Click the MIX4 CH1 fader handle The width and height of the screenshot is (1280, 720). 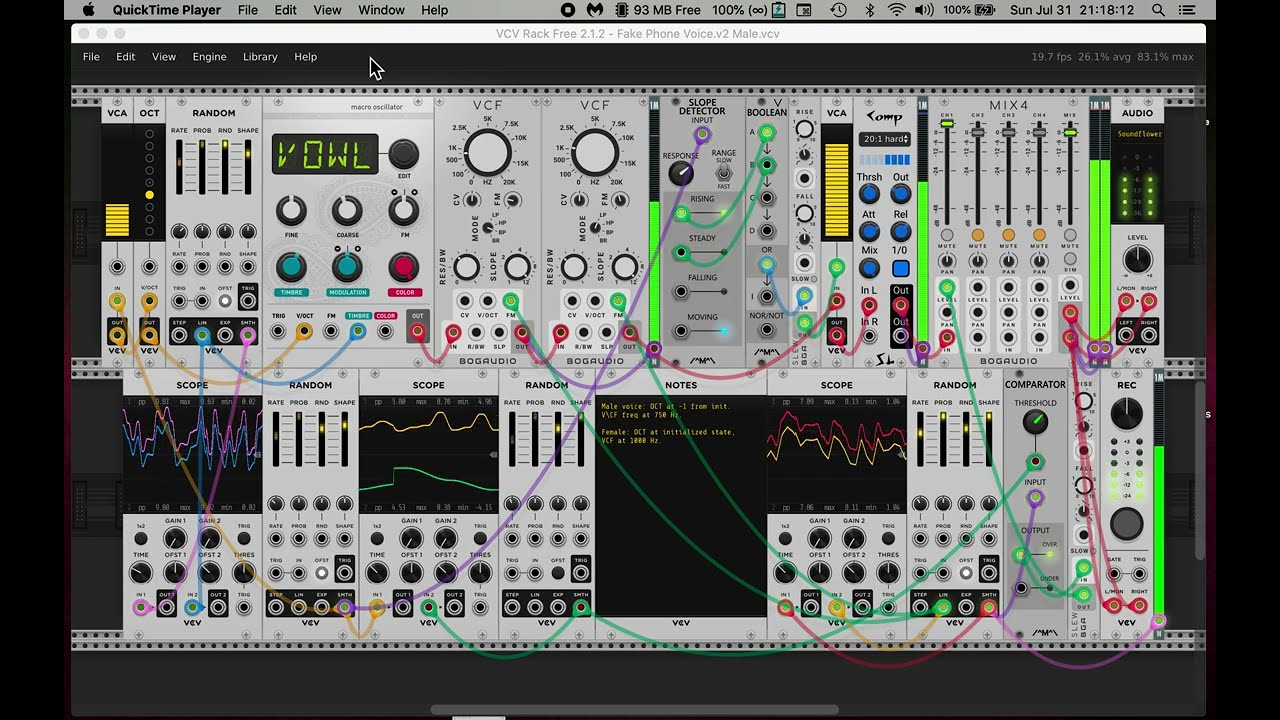click(947, 125)
